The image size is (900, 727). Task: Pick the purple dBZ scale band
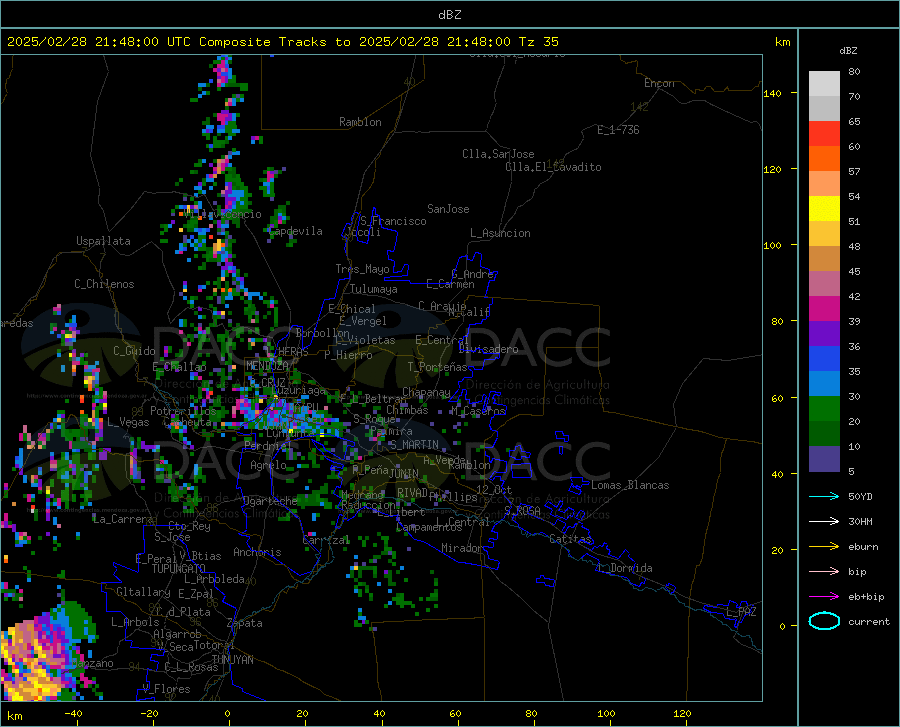[x=824, y=334]
